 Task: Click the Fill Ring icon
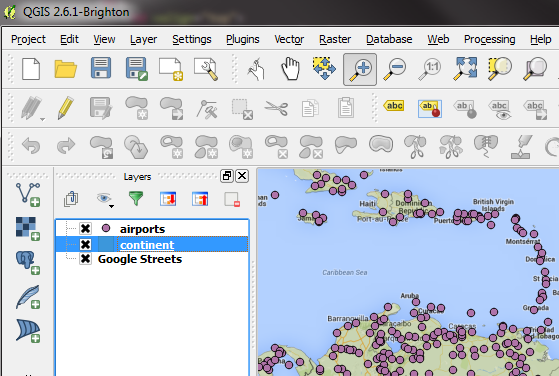pos(241,146)
